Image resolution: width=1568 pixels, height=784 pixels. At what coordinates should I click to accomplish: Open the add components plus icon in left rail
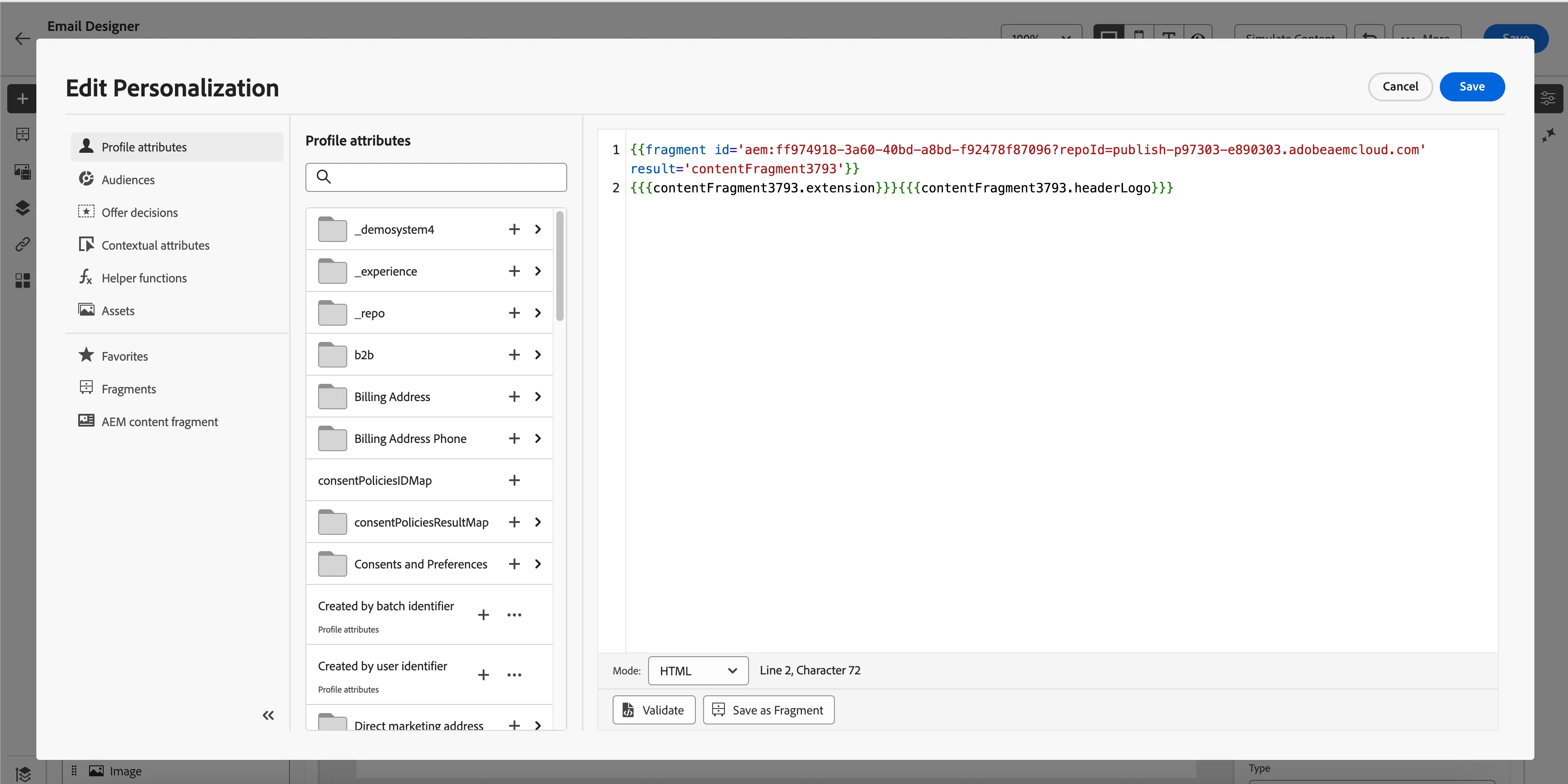[x=23, y=99]
